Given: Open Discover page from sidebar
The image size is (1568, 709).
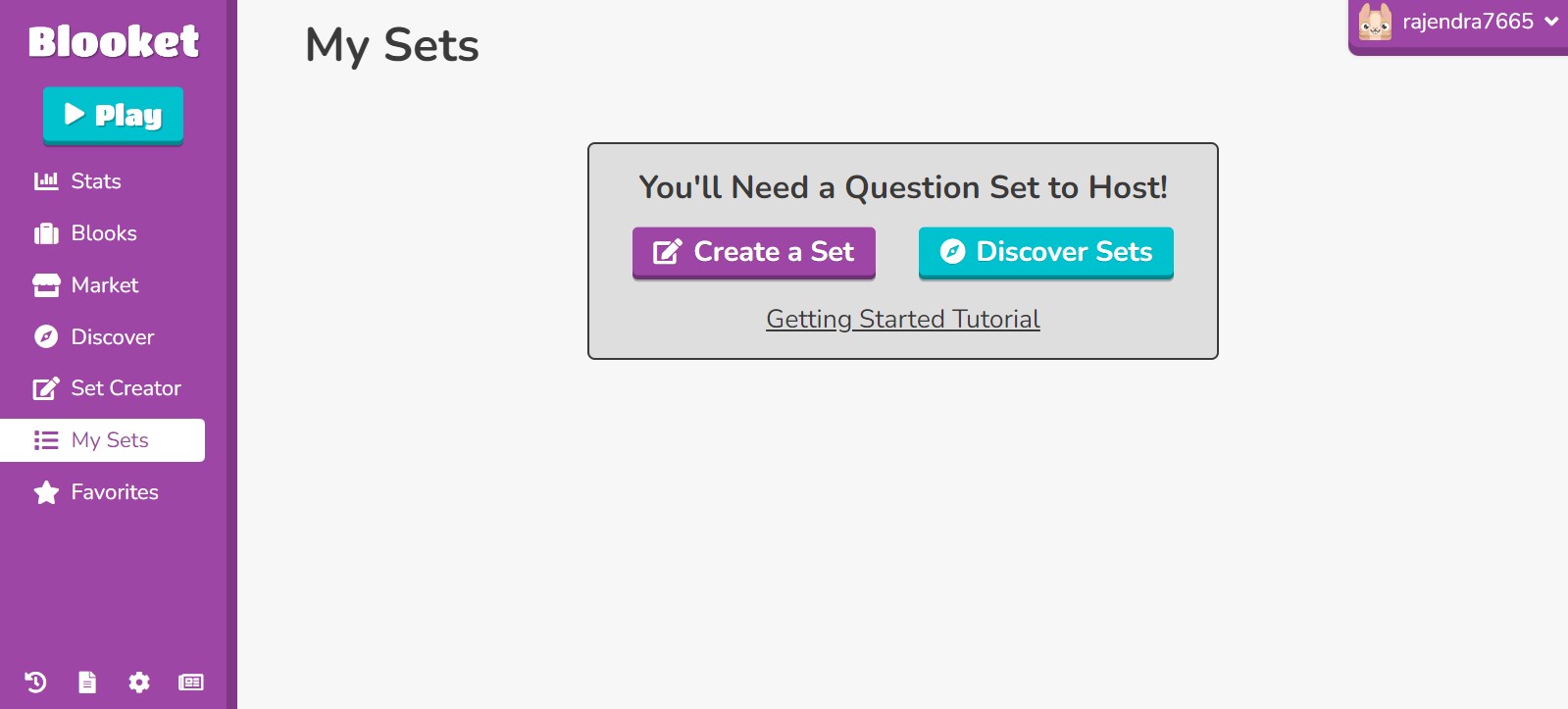Looking at the screenshot, I should [112, 337].
